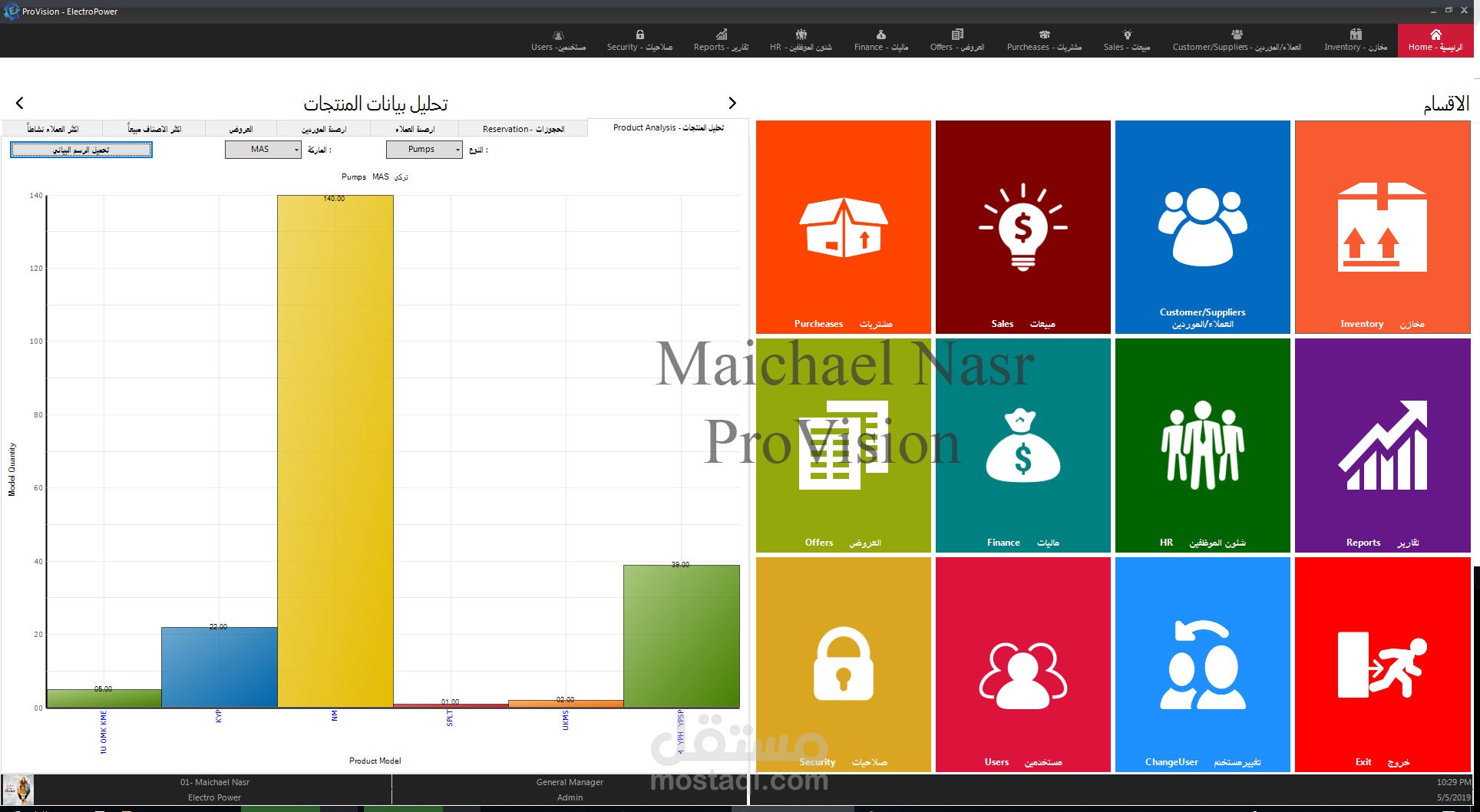
Task: Click the '01- Maichael Nasr' status text
Action: (215, 782)
